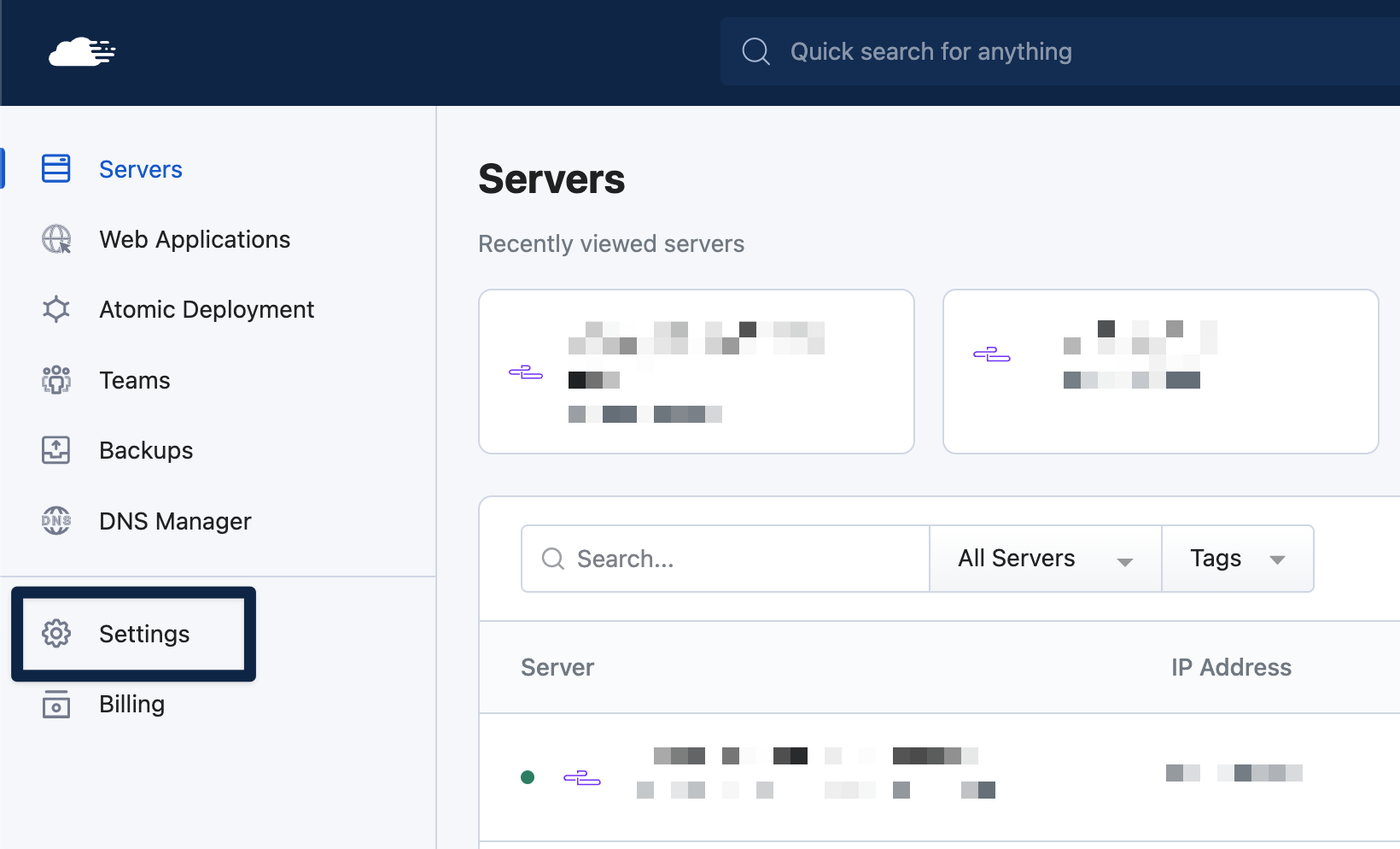Viewport: 1400px width, 849px height.
Task: Open Backups via its upload icon
Action: point(55,450)
